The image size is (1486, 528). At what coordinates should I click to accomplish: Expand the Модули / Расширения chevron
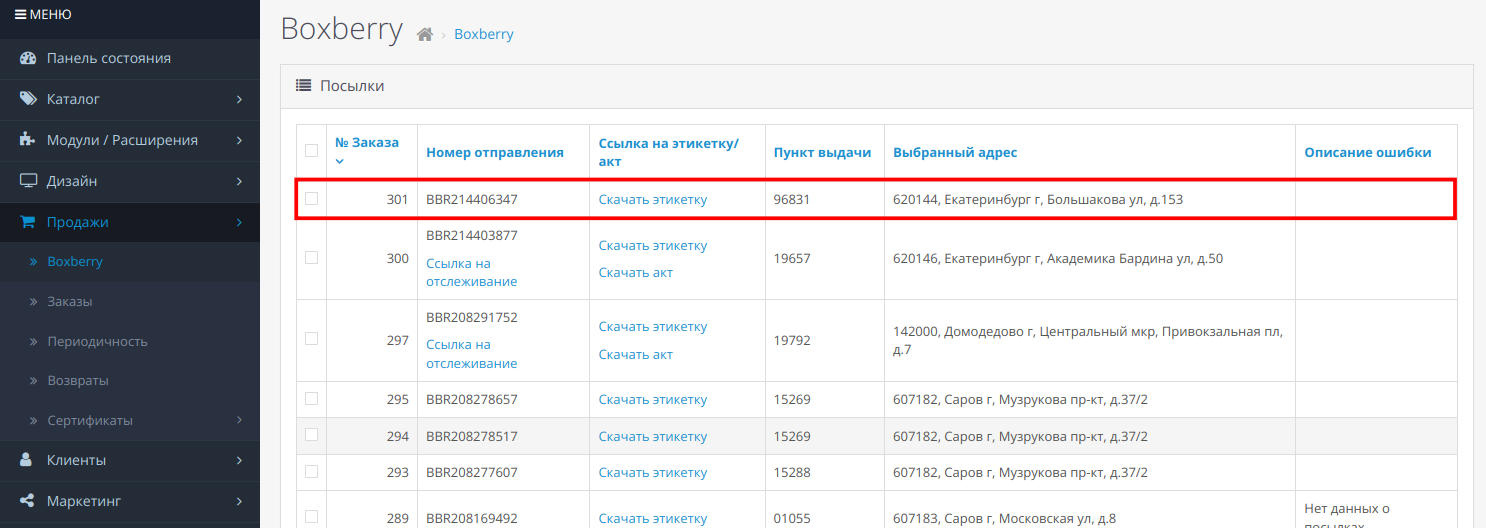coord(240,140)
